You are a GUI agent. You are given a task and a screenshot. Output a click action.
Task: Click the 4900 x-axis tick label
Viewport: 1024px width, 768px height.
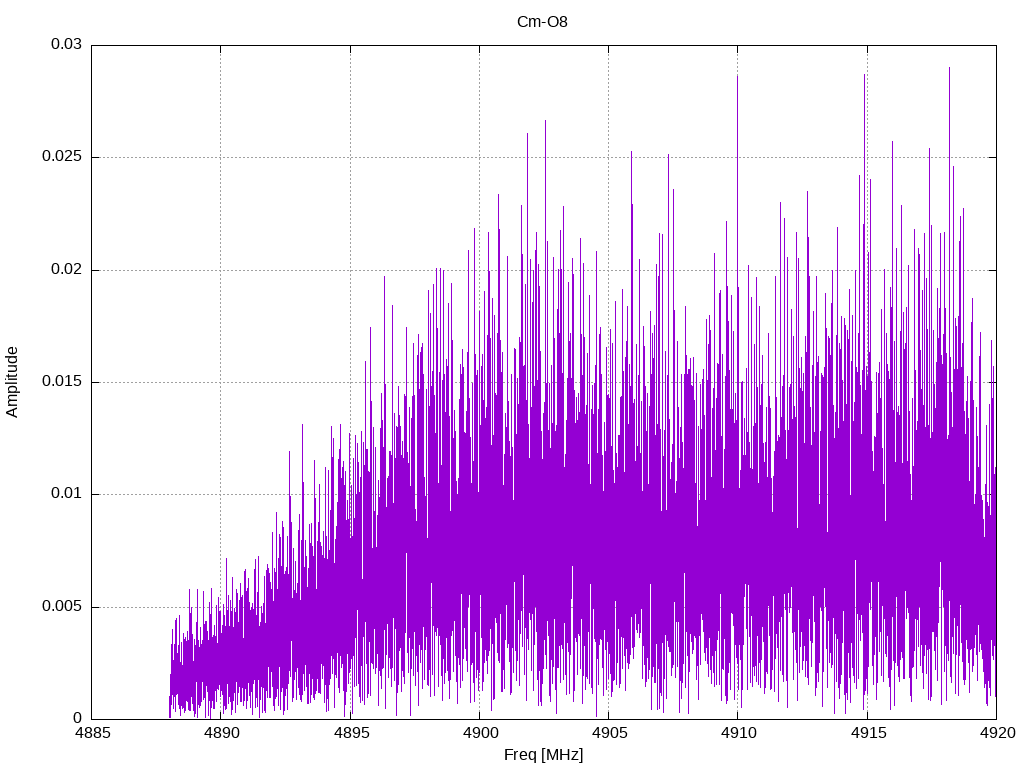[480, 733]
